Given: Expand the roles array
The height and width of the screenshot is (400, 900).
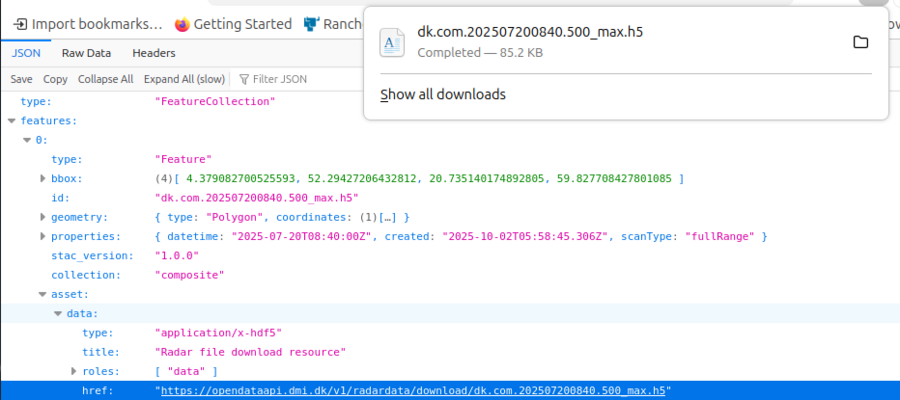Looking at the screenshot, I should [73, 371].
